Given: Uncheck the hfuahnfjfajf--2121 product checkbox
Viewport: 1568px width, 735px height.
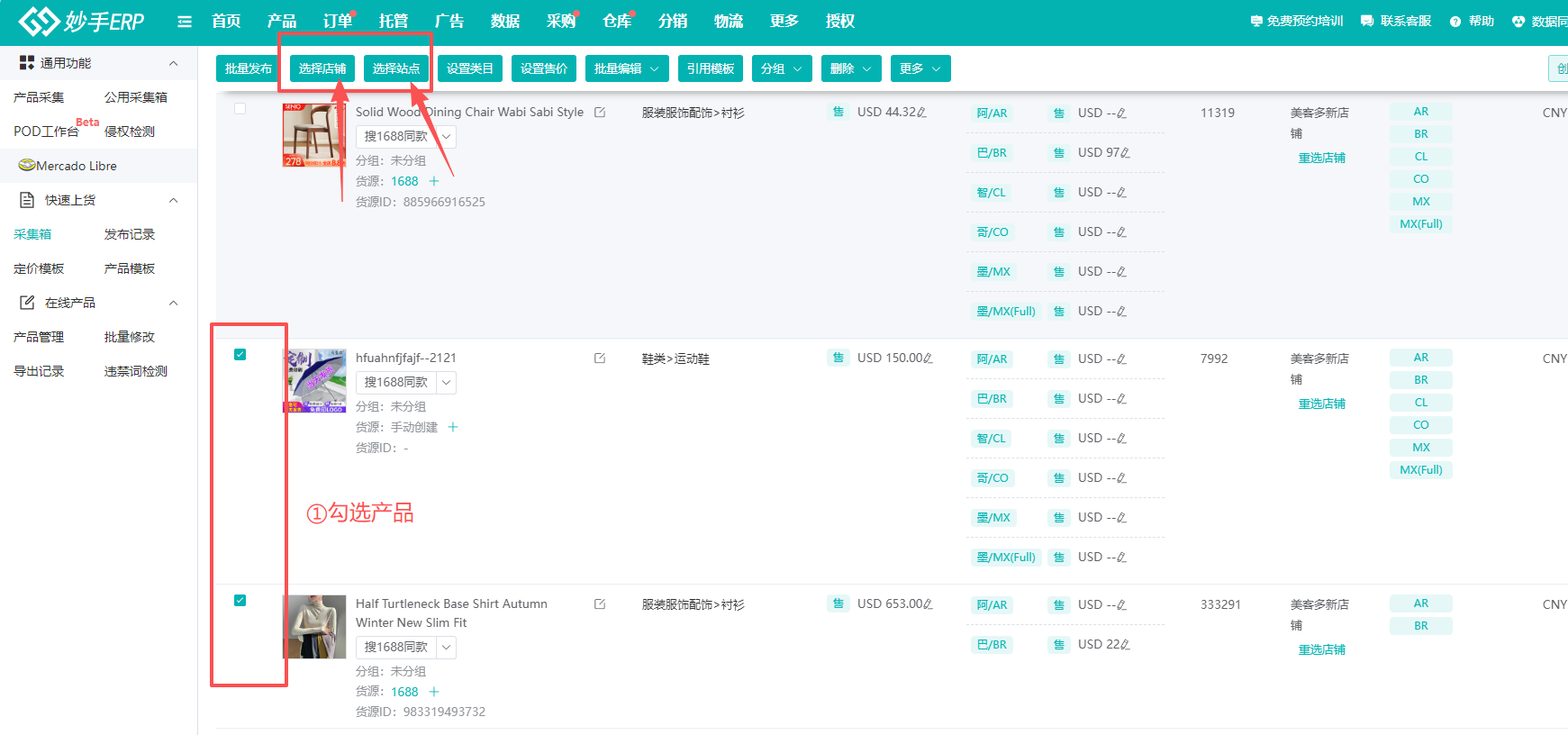Looking at the screenshot, I should tap(240, 354).
